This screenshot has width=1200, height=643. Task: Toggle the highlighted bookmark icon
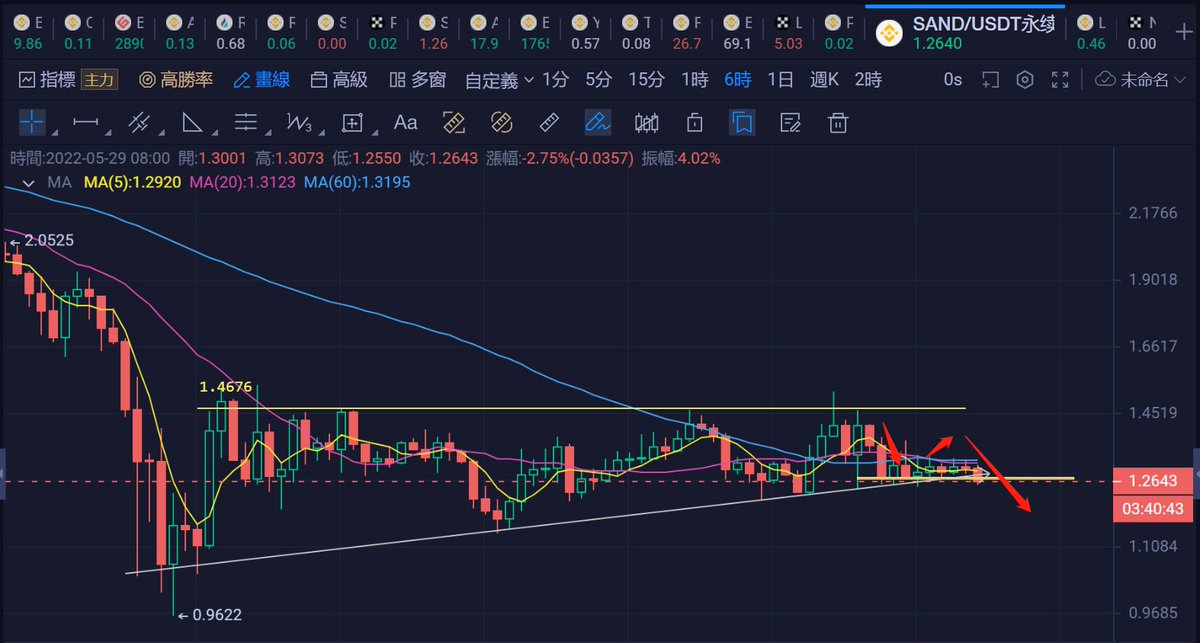pos(742,122)
